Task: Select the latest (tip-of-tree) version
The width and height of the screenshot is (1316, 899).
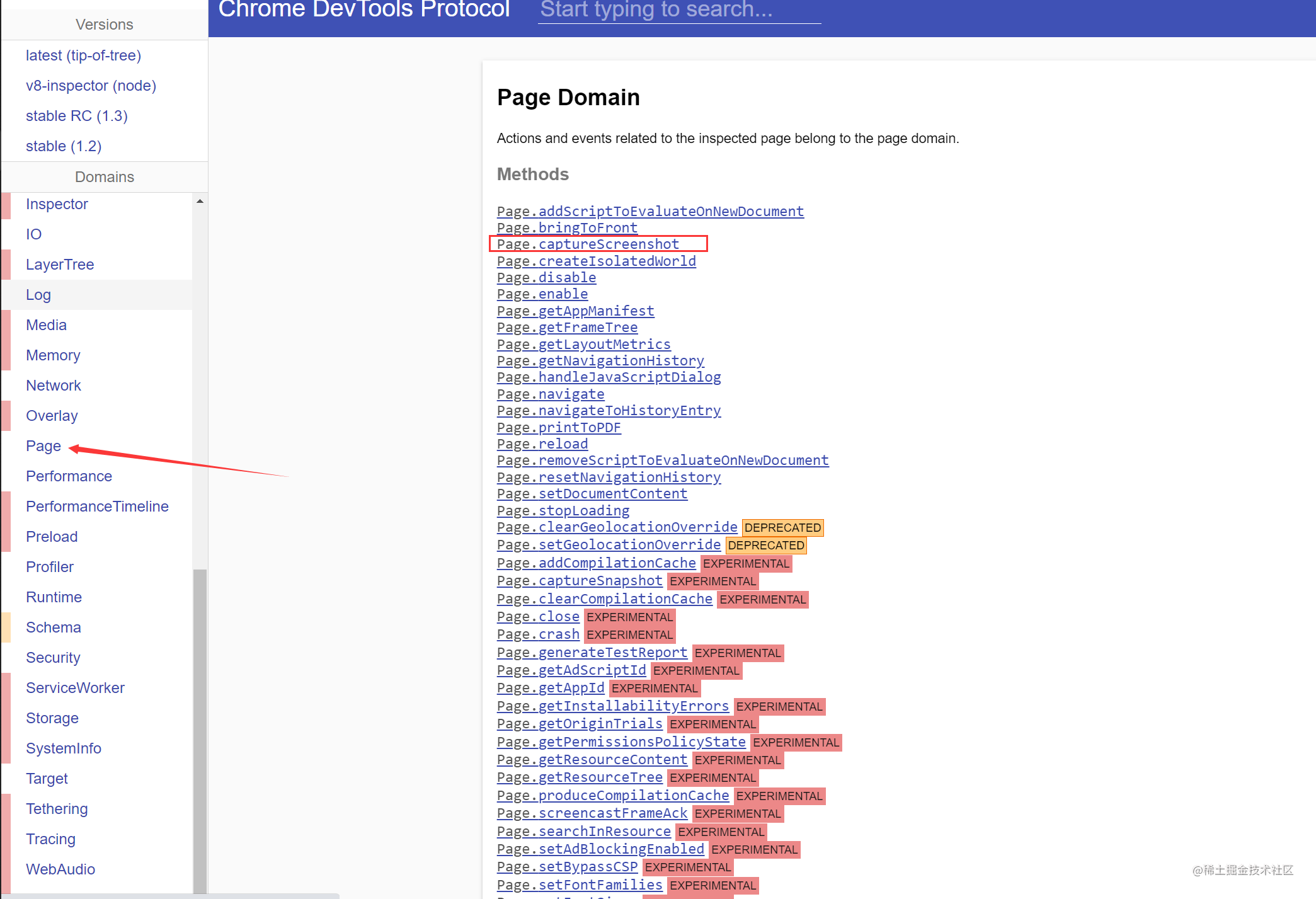Action: click(x=84, y=55)
